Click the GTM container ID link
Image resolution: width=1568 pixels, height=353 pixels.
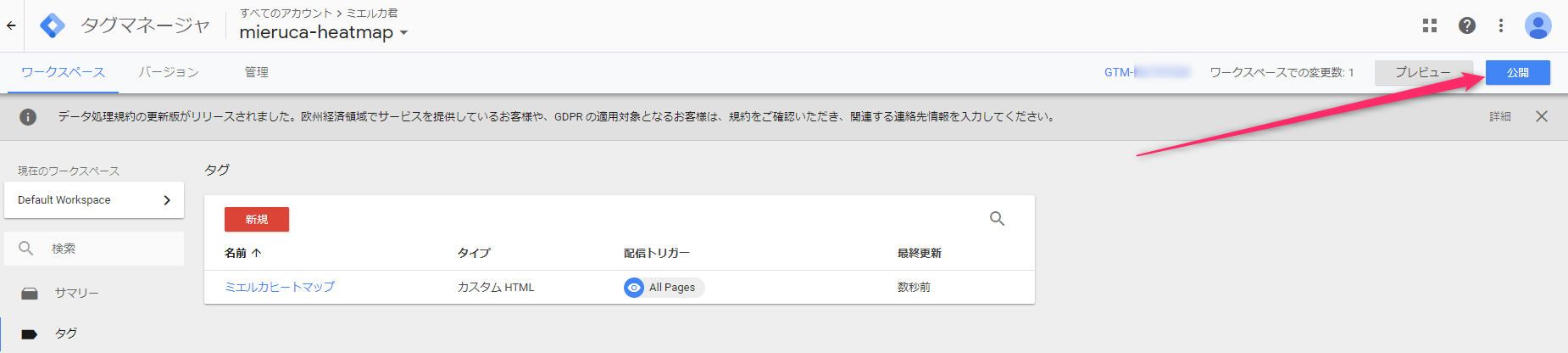[x=1148, y=72]
